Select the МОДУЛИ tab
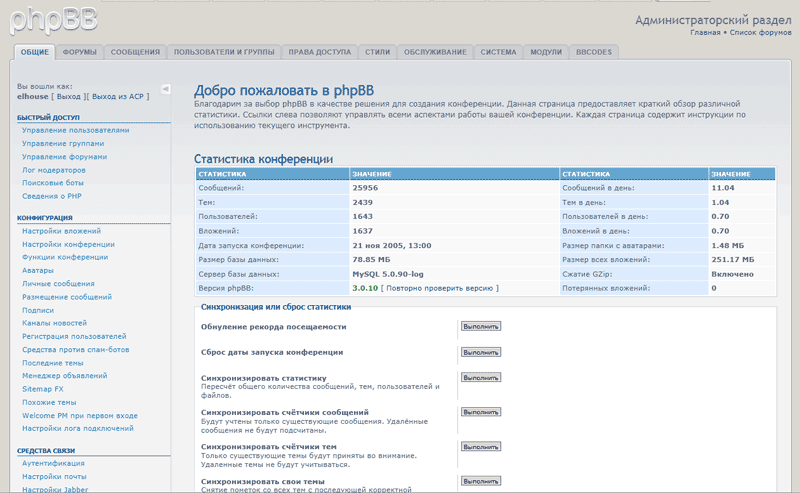Screen dimensions: 800x493 click(546, 52)
